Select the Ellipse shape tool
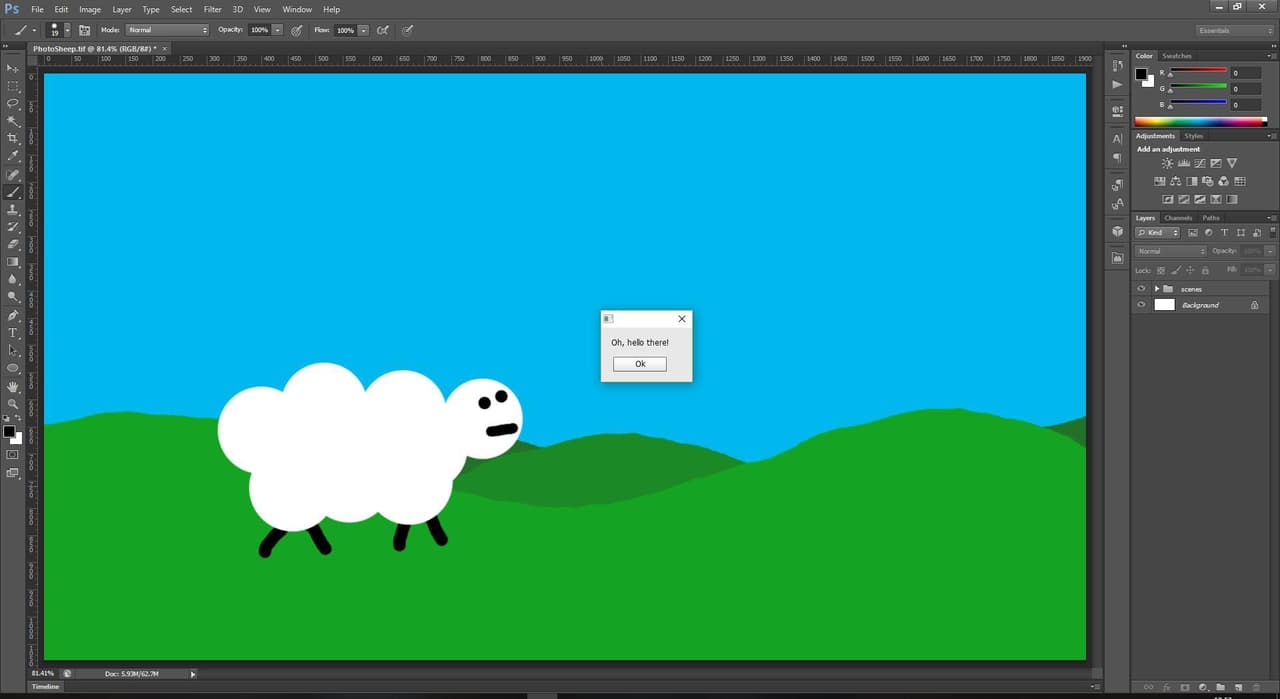Screen dimensions: 1280x699 click(x=13, y=368)
